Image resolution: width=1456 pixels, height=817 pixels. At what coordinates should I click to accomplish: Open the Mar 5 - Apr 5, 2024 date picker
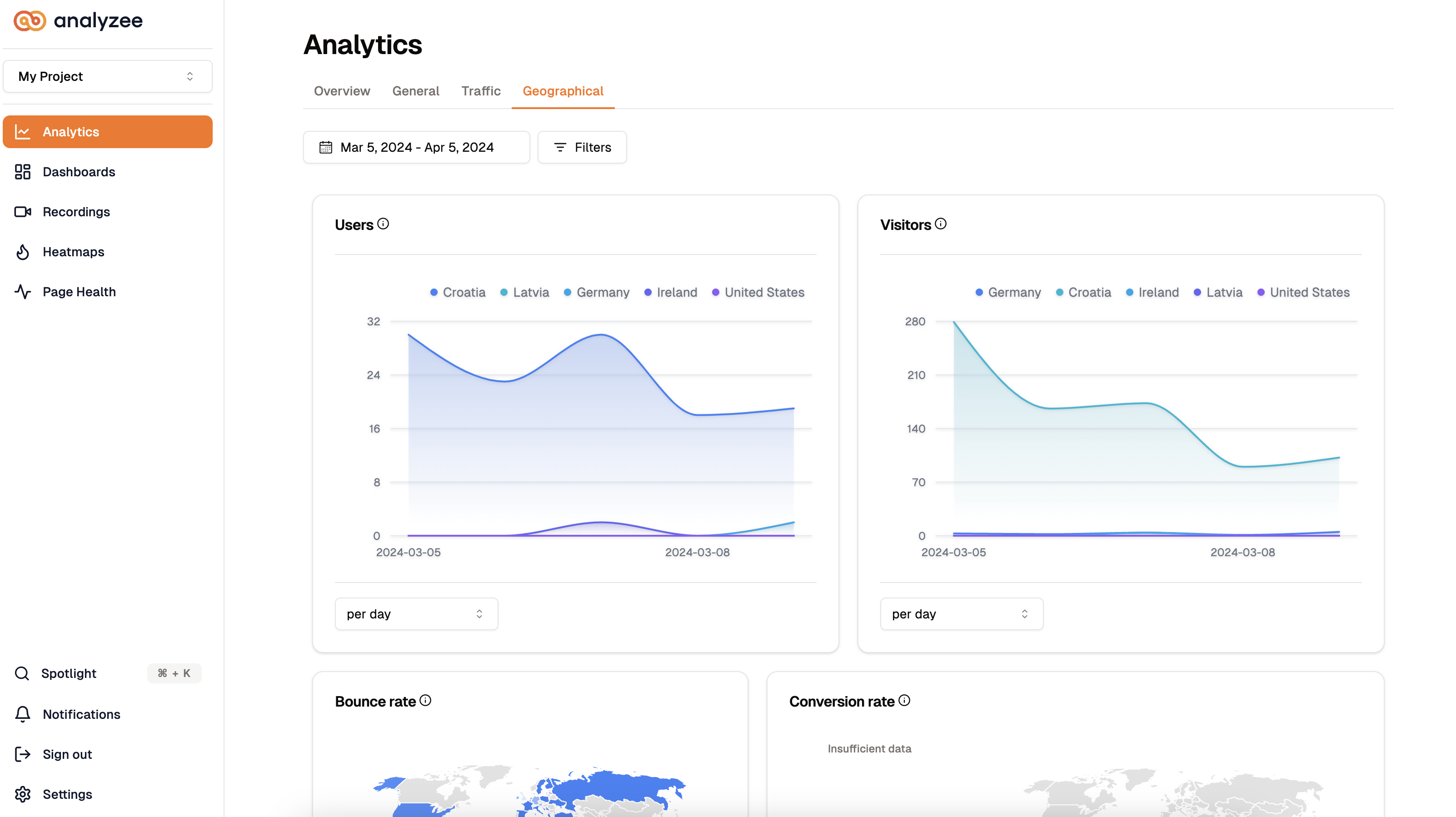point(417,148)
